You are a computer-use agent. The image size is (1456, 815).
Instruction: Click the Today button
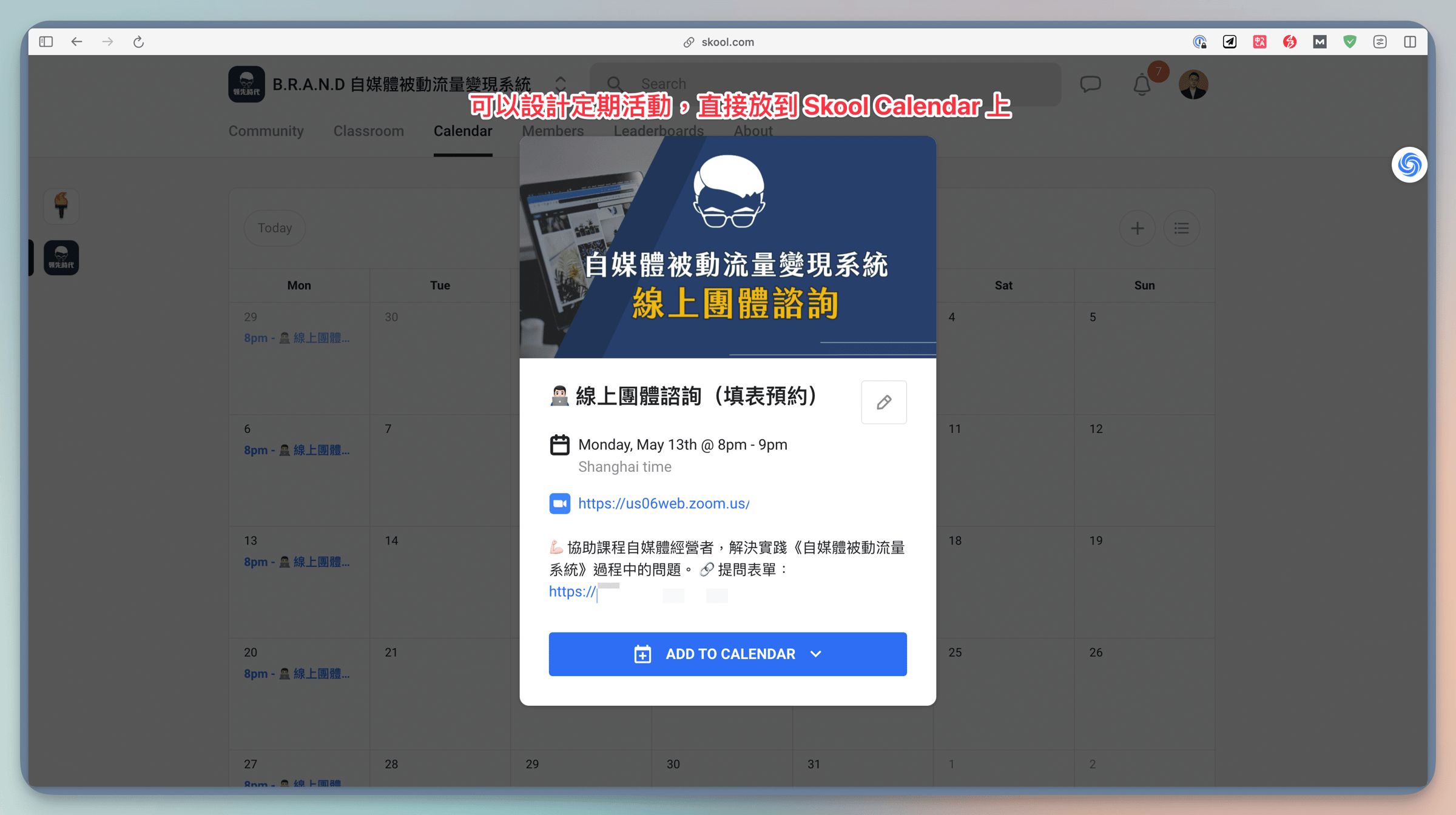(275, 228)
